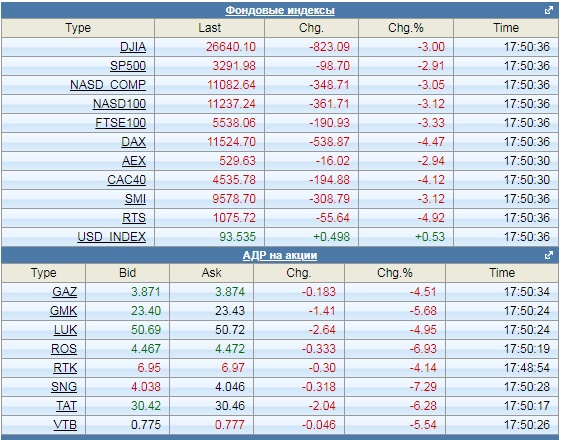
Task: Open the CAC40 index link
Action: coord(127,180)
